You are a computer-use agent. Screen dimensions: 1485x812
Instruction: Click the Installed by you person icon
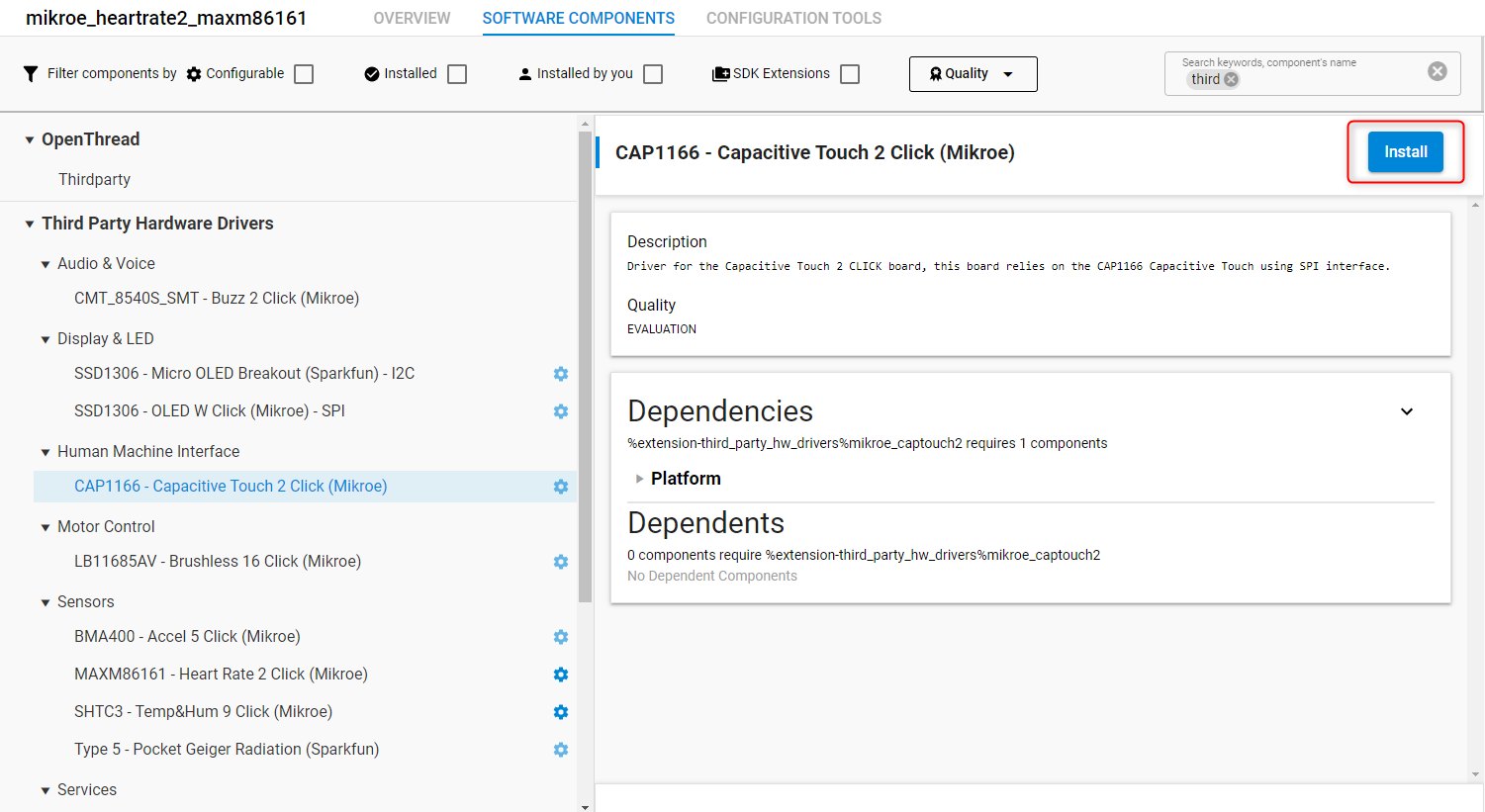click(525, 74)
